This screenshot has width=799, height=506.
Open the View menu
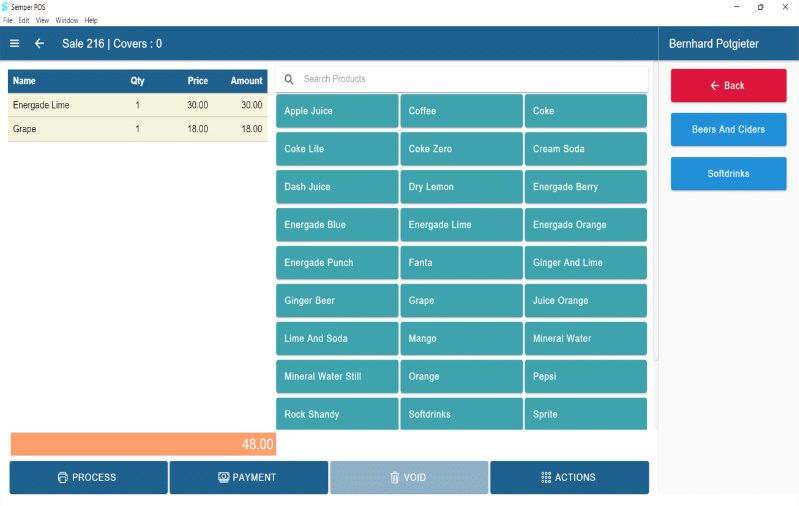coord(42,20)
